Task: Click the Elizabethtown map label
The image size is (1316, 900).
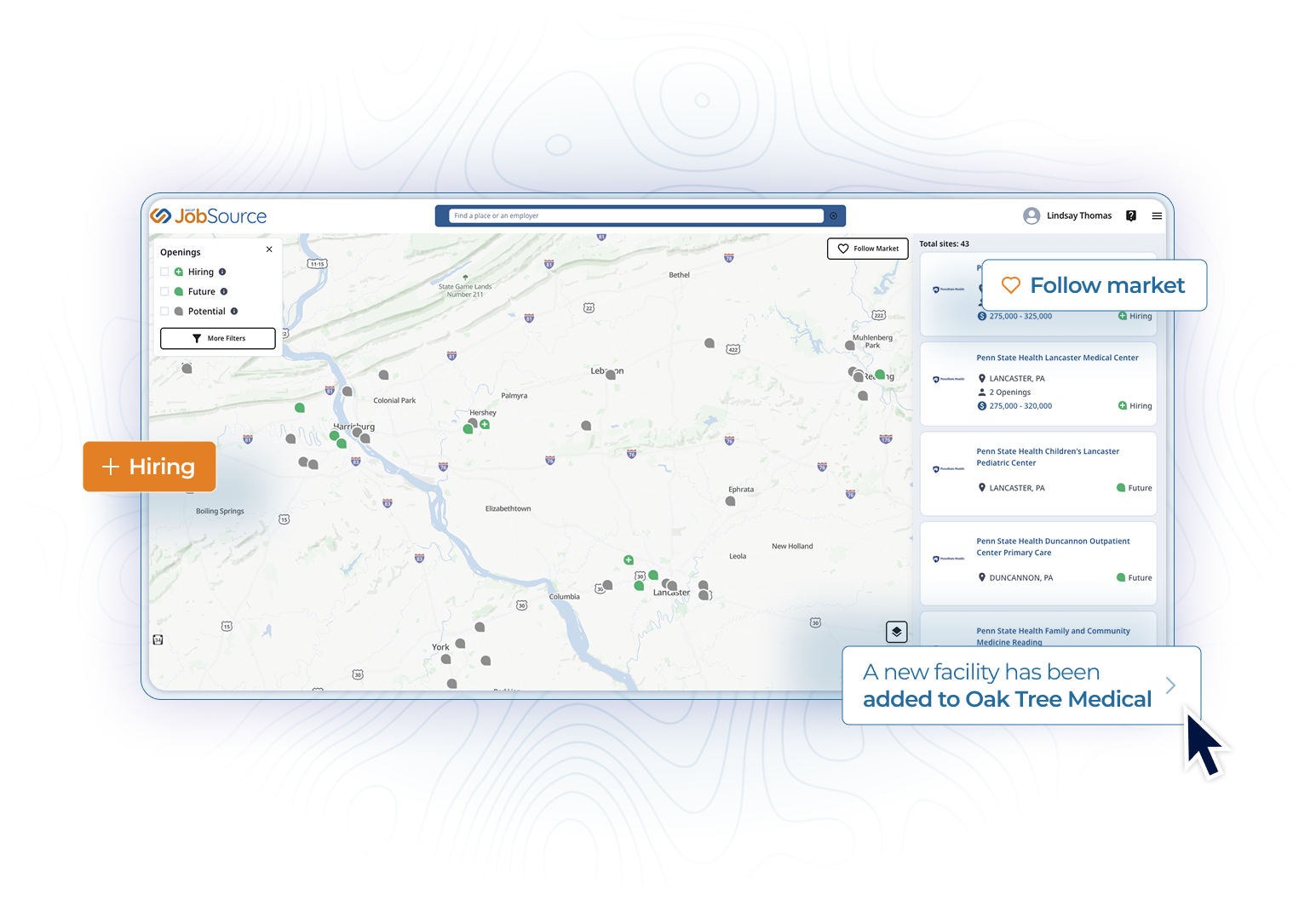Action: pyautogui.click(x=508, y=508)
